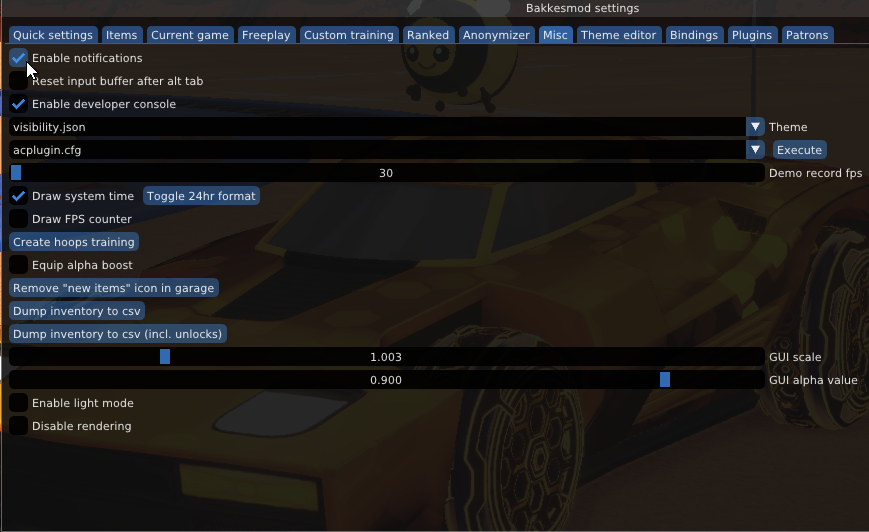Click Dump inventory to csv button
This screenshot has width=869, height=532.
(x=77, y=311)
